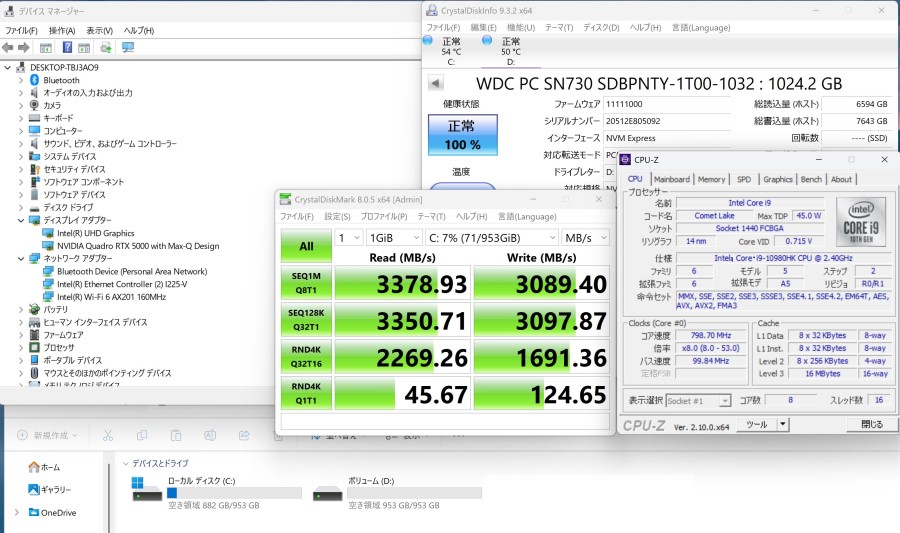
Task: Open ホーム in the Explorer sidebar
Action: pos(44,468)
